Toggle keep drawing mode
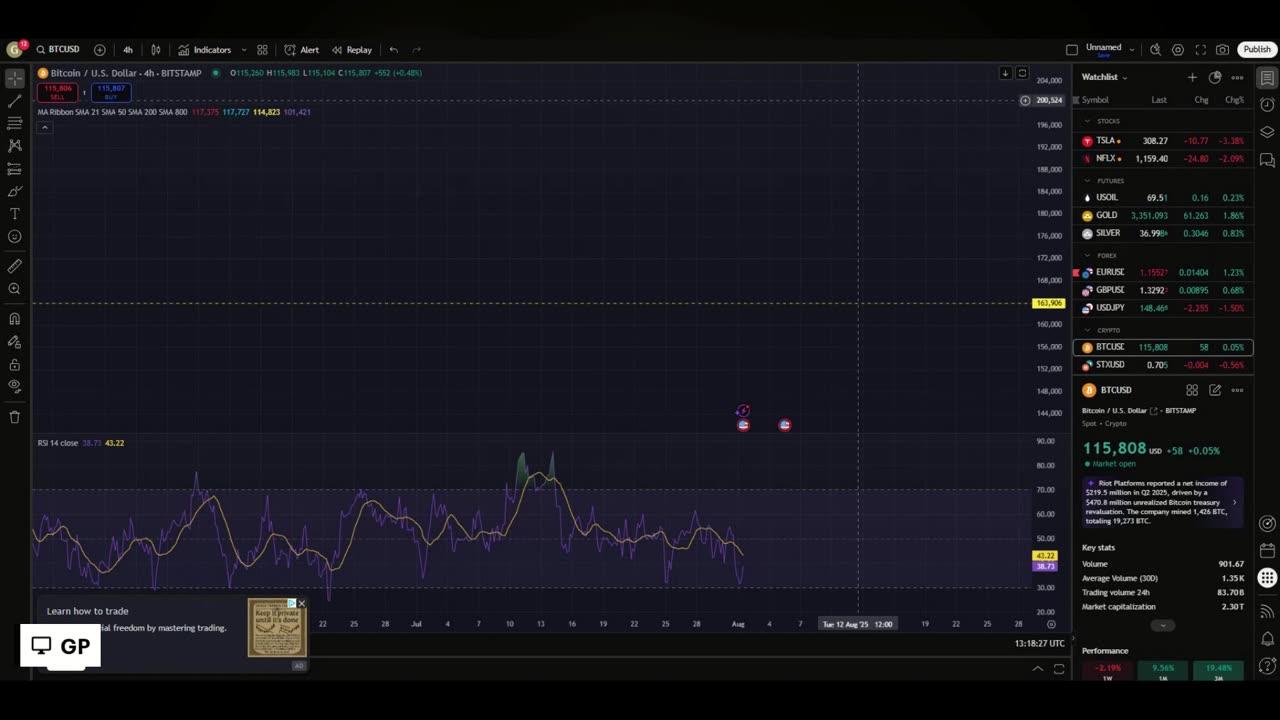Screen dimensions: 1280x720 click(x=15, y=342)
